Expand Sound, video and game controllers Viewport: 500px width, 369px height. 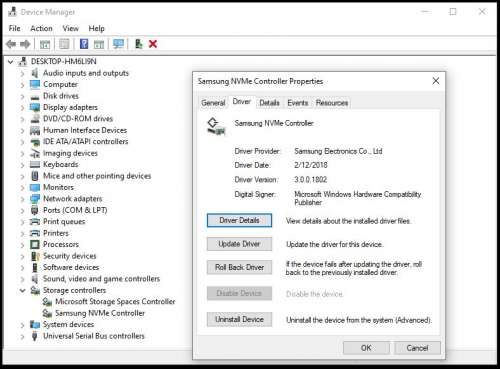point(22,279)
